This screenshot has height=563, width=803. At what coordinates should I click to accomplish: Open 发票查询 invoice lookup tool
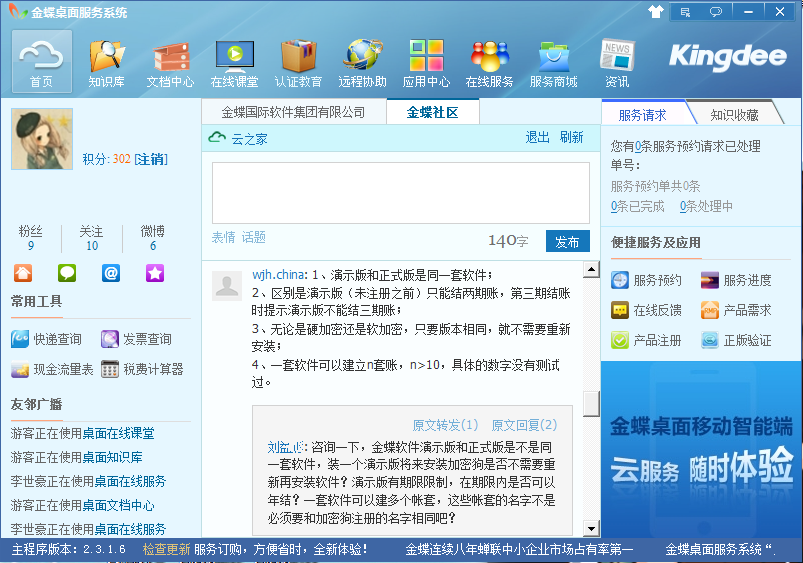[136, 339]
